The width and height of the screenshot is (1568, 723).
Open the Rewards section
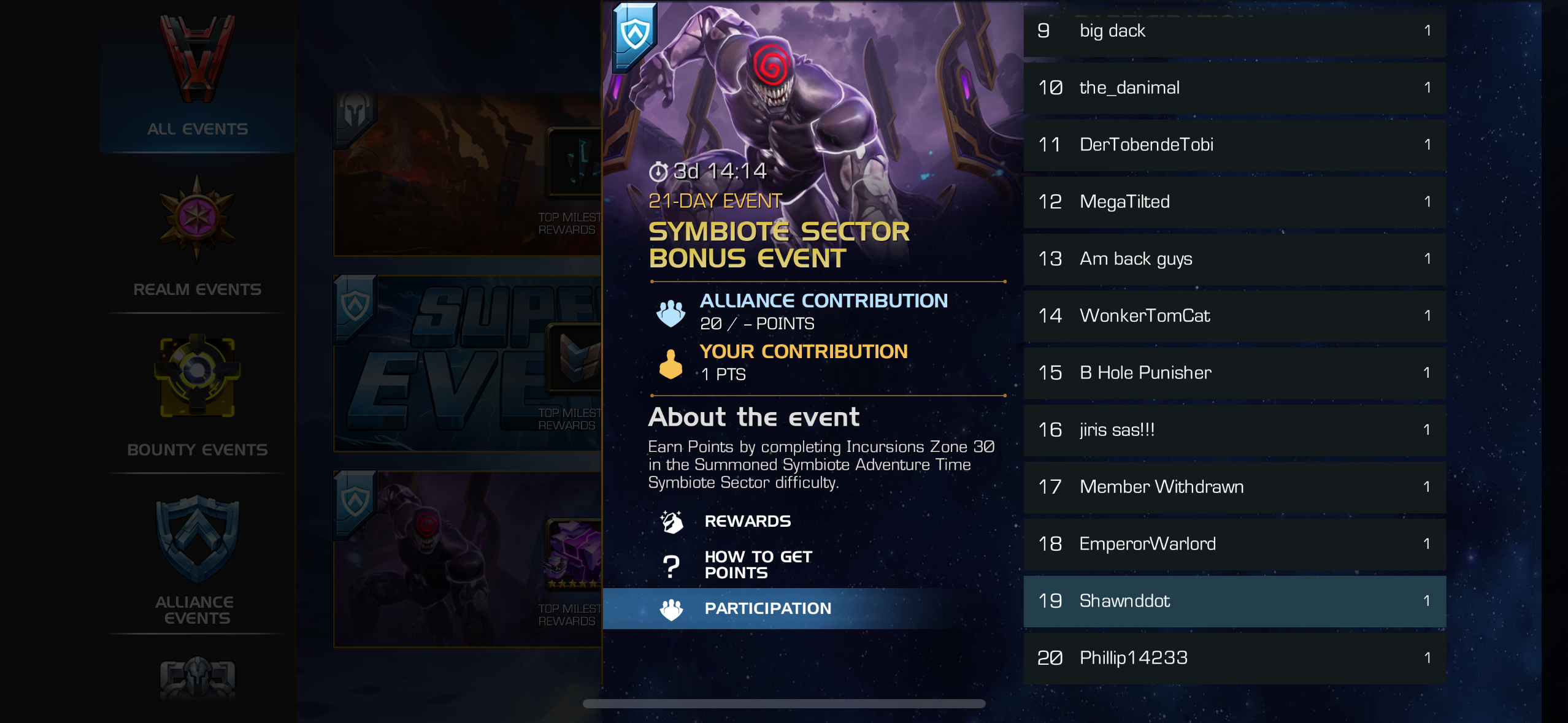click(747, 521)
